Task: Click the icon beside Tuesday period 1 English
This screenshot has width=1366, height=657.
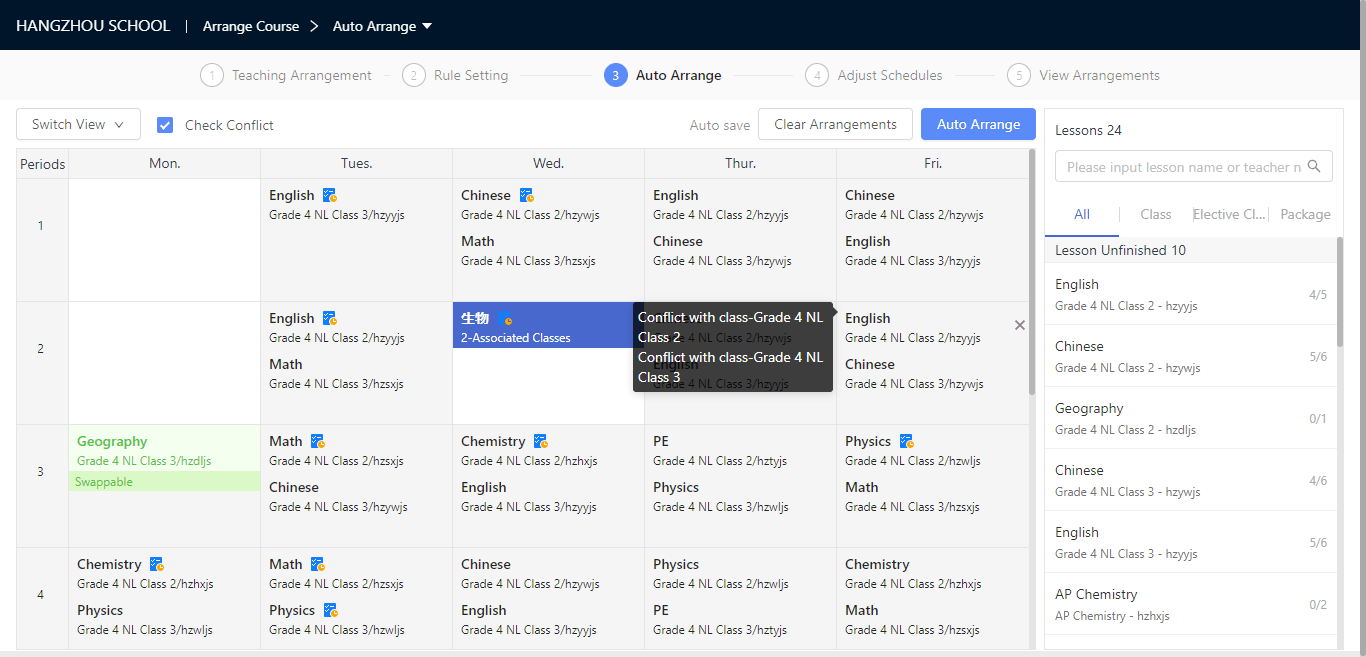Action: pyautogui.click(x=330, y=196)
